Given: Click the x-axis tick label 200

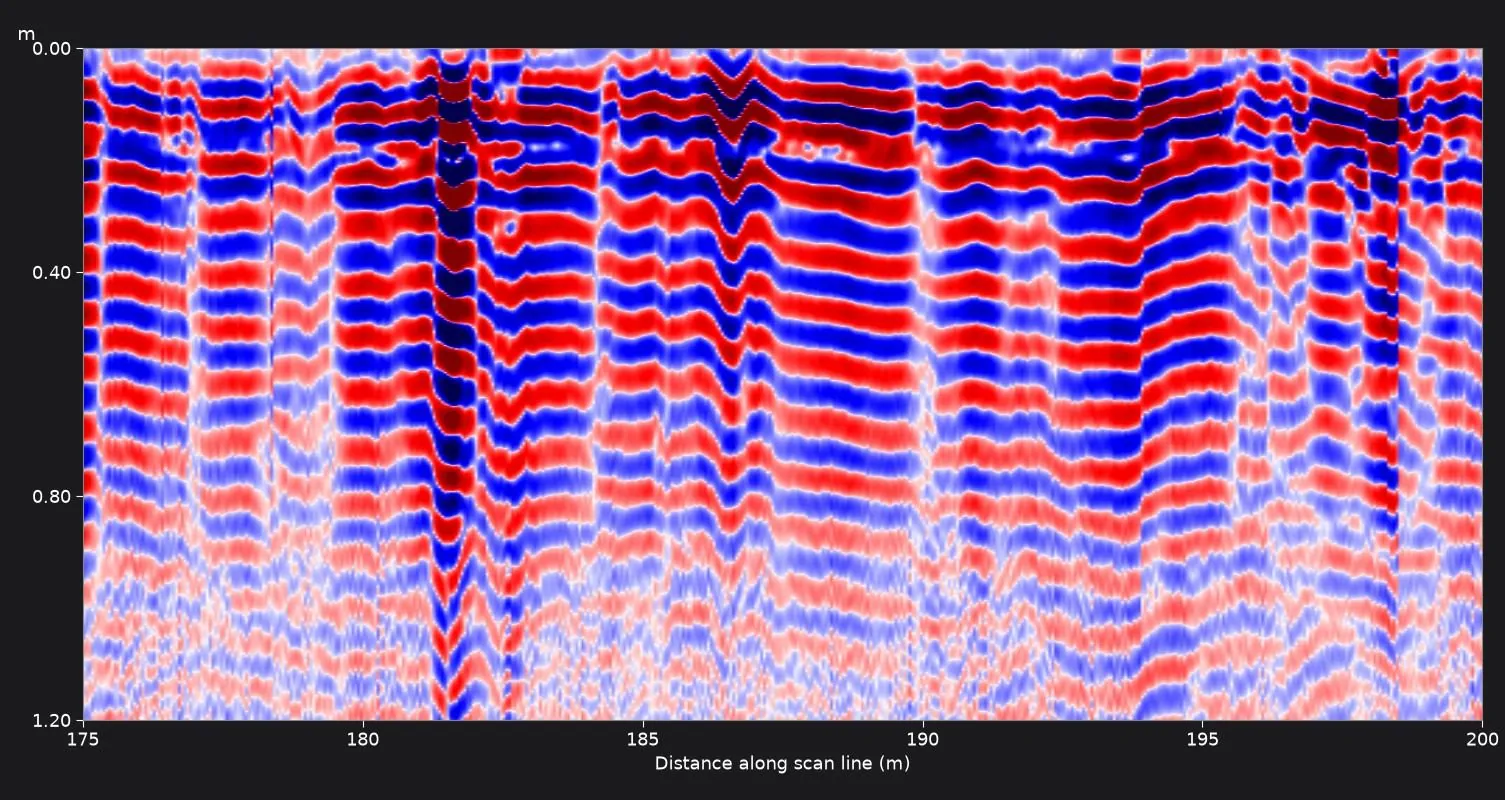Looking at the screenshot, I should click(1482, 738).
